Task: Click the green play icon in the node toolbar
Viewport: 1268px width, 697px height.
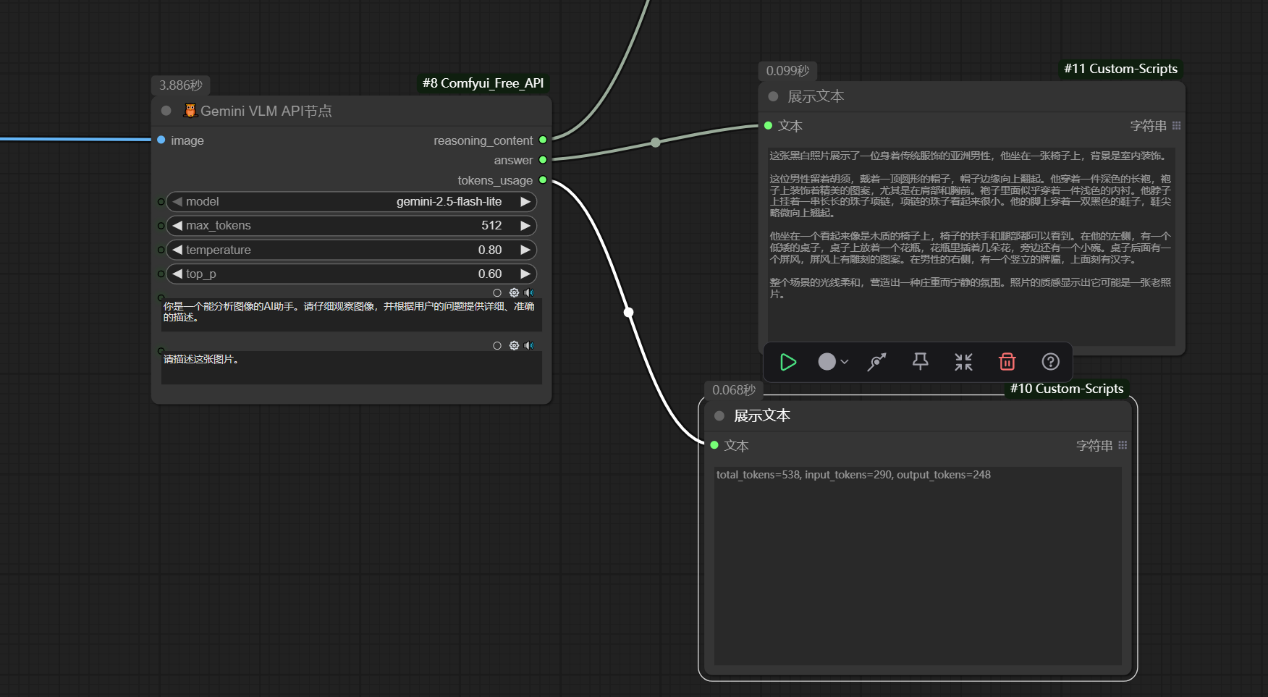Action: pos(788,362)
